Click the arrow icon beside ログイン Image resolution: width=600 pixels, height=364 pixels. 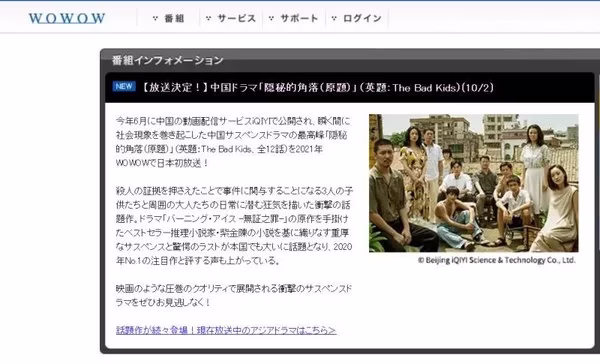(x=334, y=18)
